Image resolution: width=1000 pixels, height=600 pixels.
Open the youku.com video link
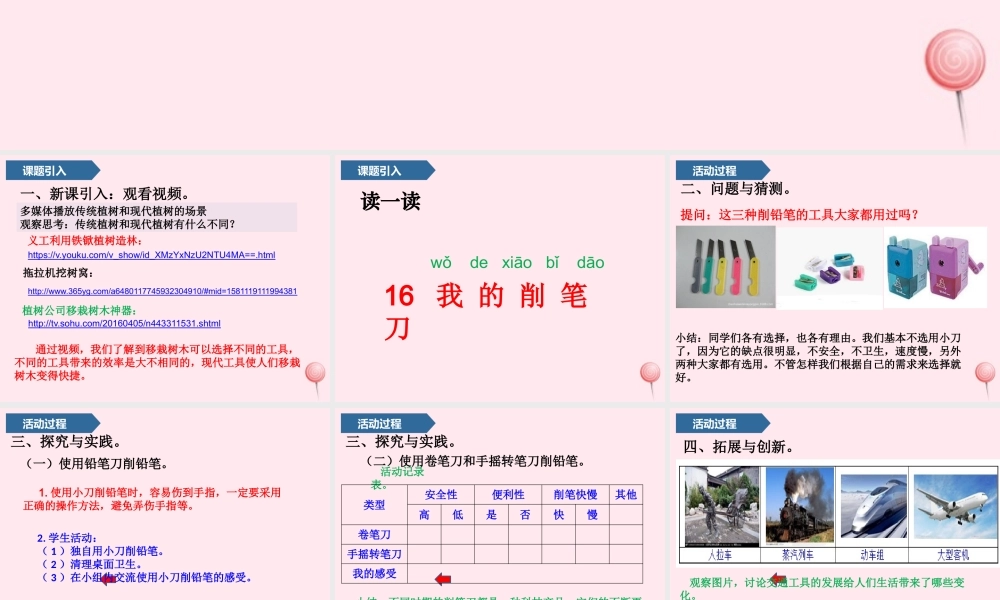151,255
